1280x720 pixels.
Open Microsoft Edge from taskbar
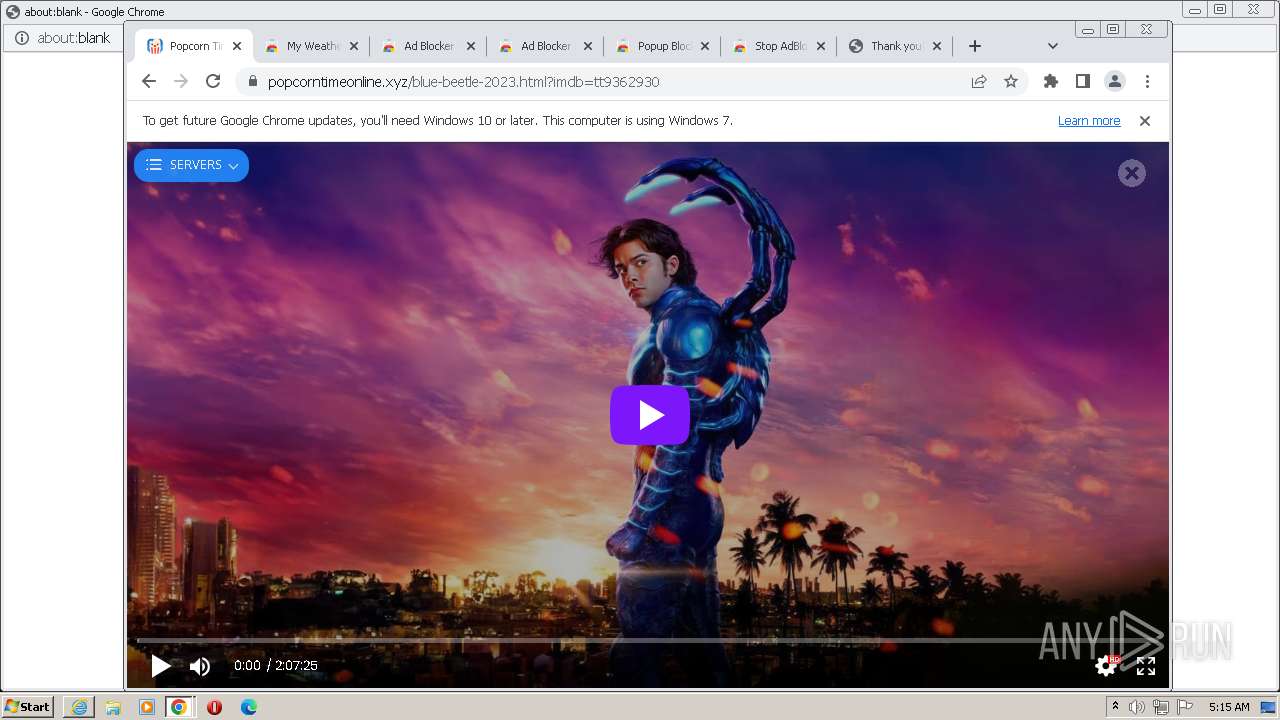(x=249, y=707)
